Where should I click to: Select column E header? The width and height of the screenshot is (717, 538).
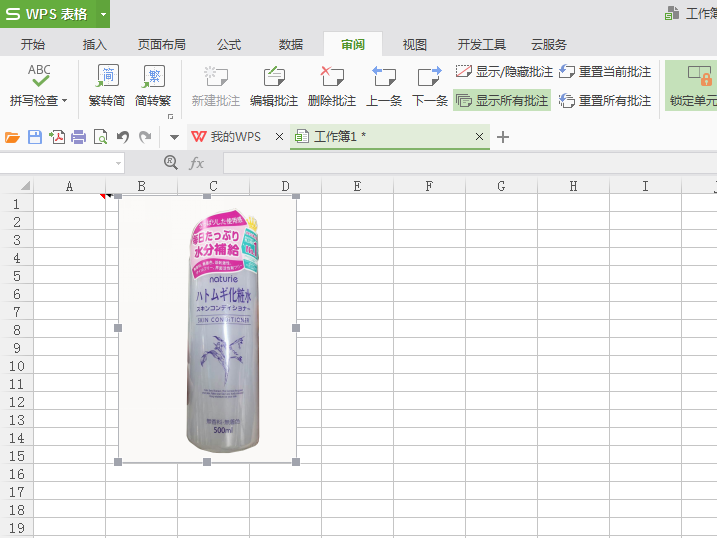tap(357, 186)
